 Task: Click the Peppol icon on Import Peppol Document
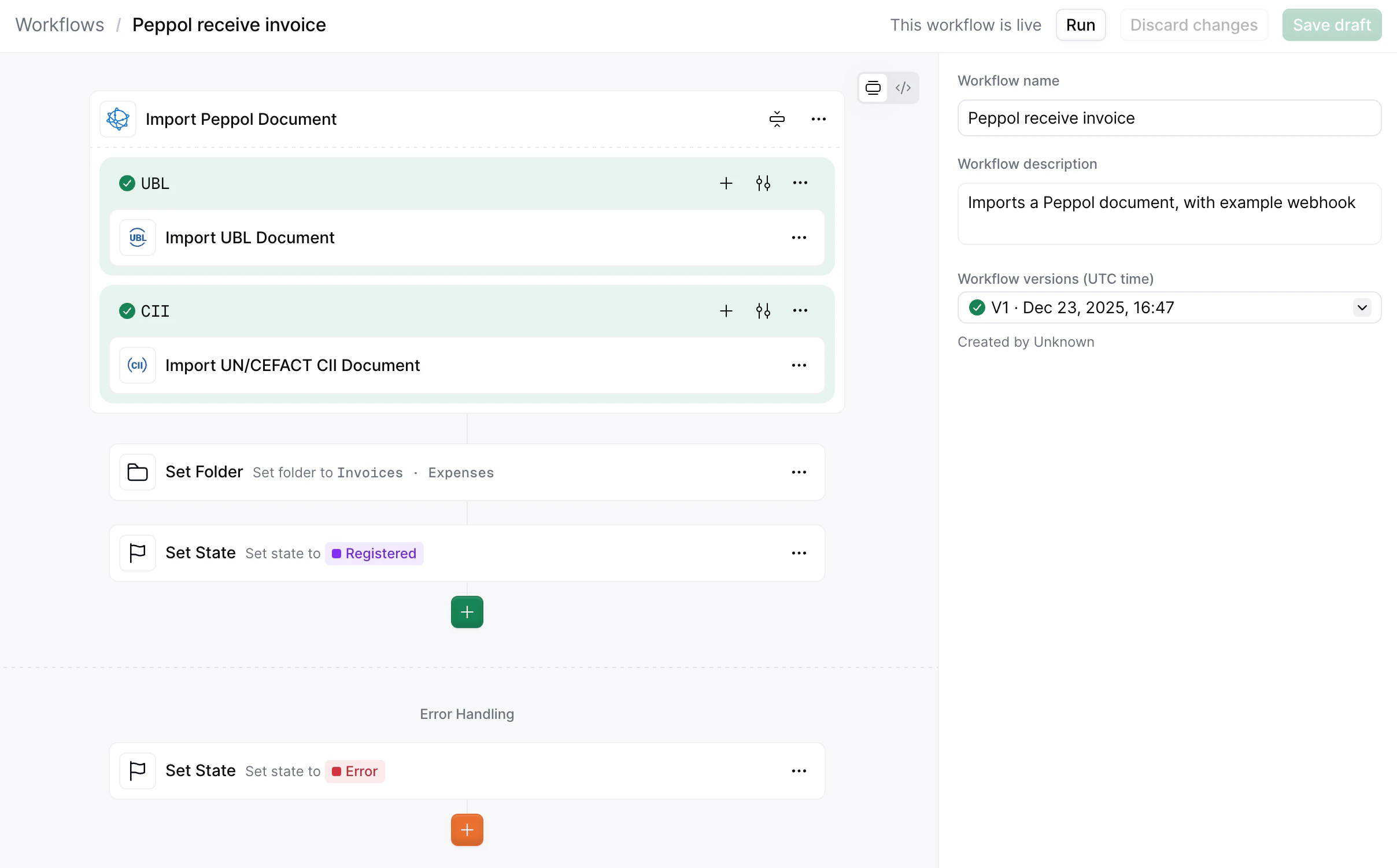click(x=117, y=119)
